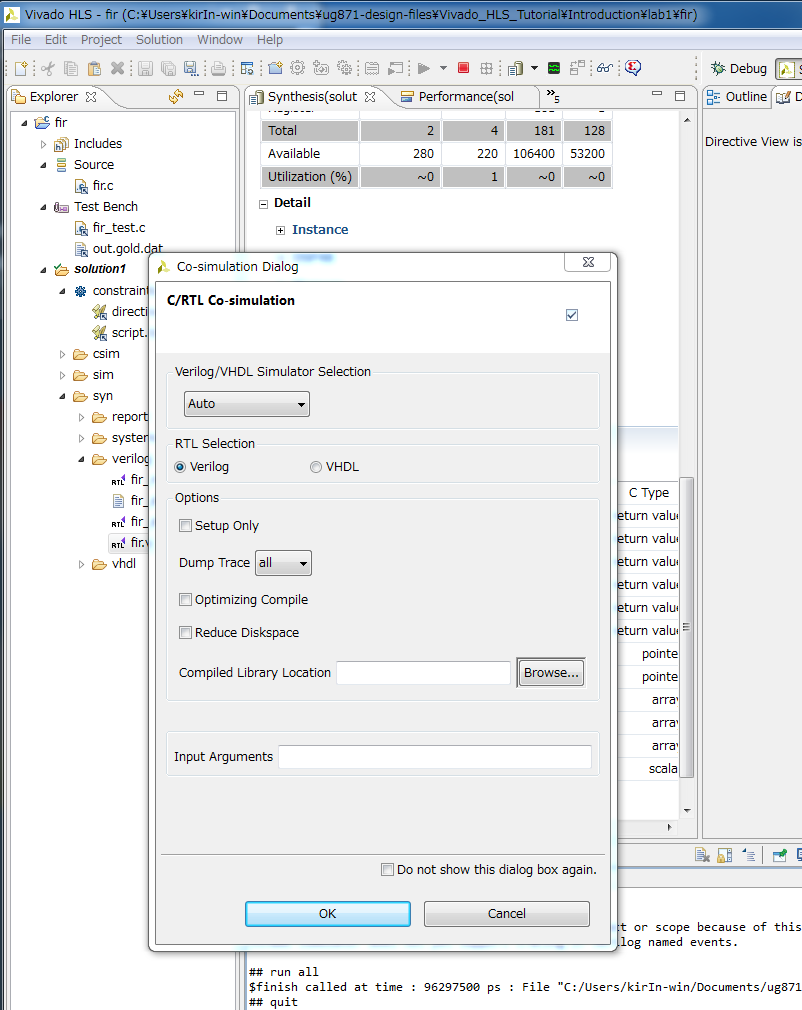Click the red speech-bubble icon in toolbar
The height and width of the screenshot is (1010, 802).
633,68
